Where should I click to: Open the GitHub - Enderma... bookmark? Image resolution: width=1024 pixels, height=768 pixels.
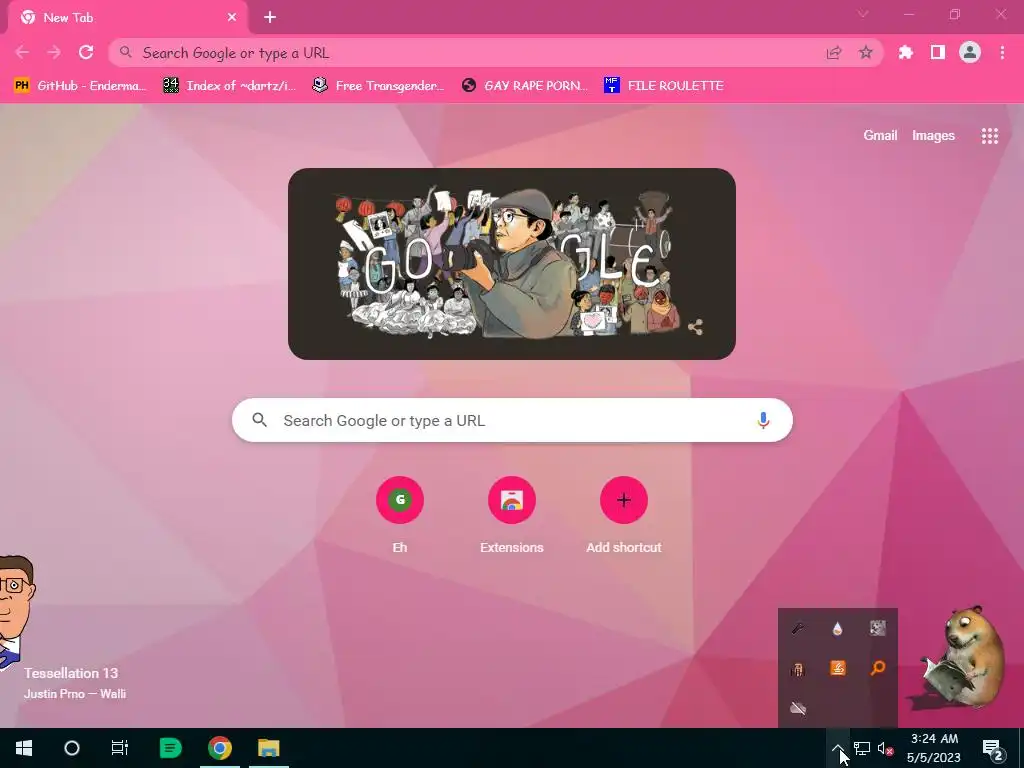tap(79, 86)
